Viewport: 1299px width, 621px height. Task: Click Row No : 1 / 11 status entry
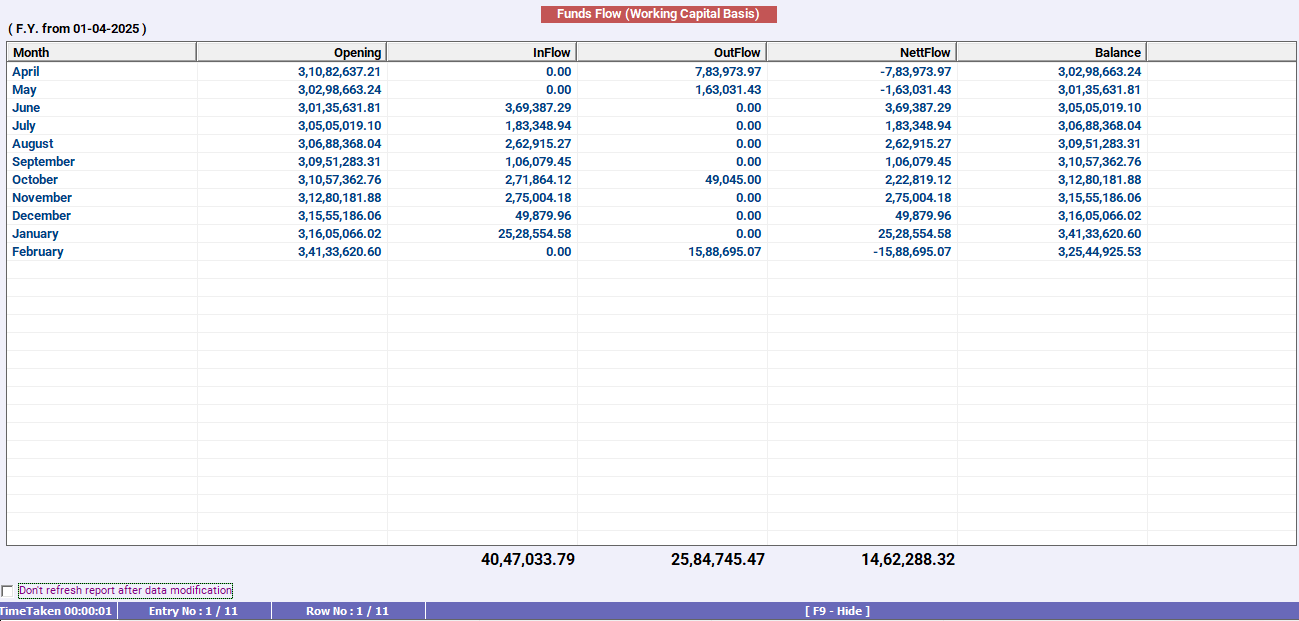[x=347, y=611]
